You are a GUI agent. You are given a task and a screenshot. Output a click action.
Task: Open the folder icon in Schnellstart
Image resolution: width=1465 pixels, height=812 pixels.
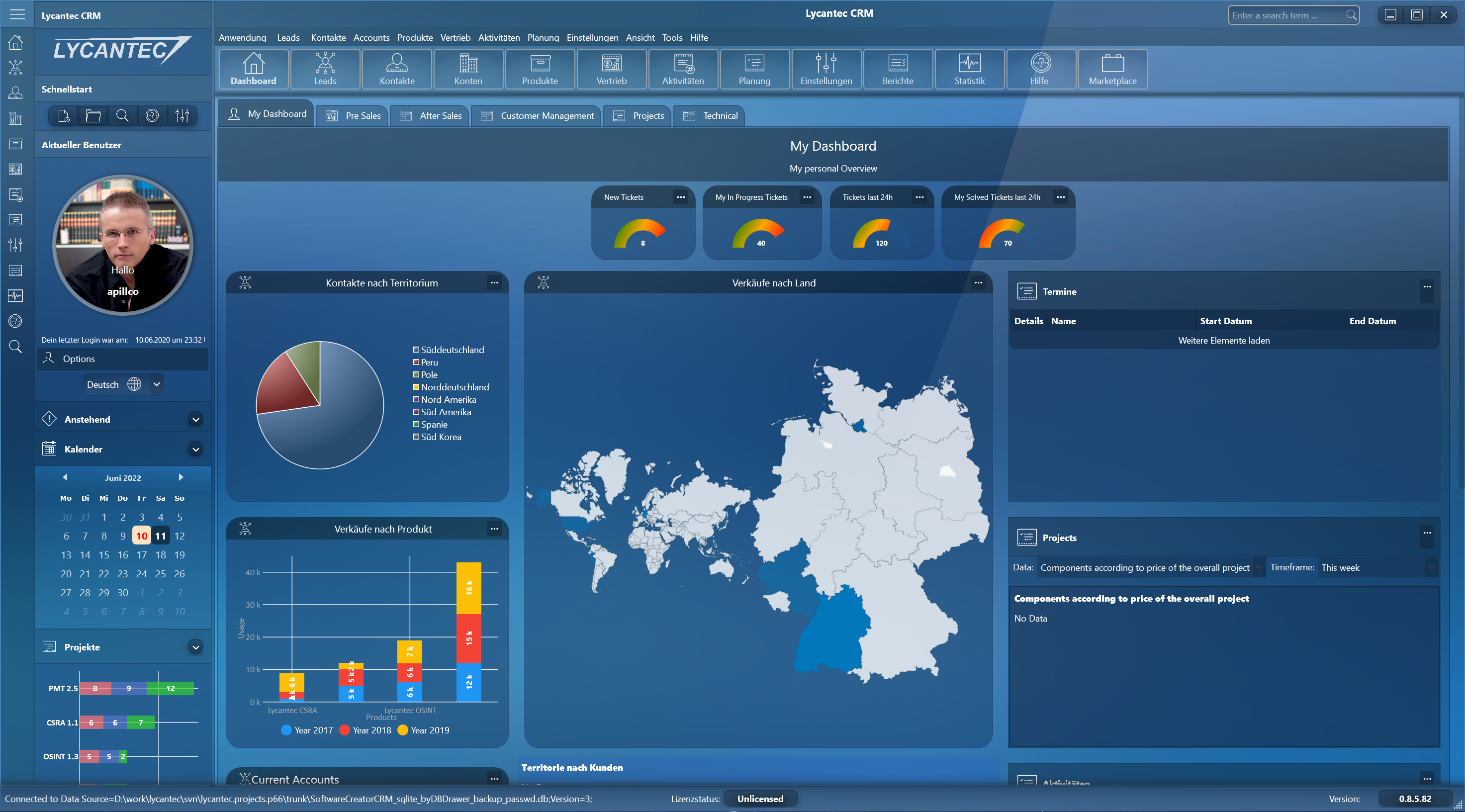92,116
